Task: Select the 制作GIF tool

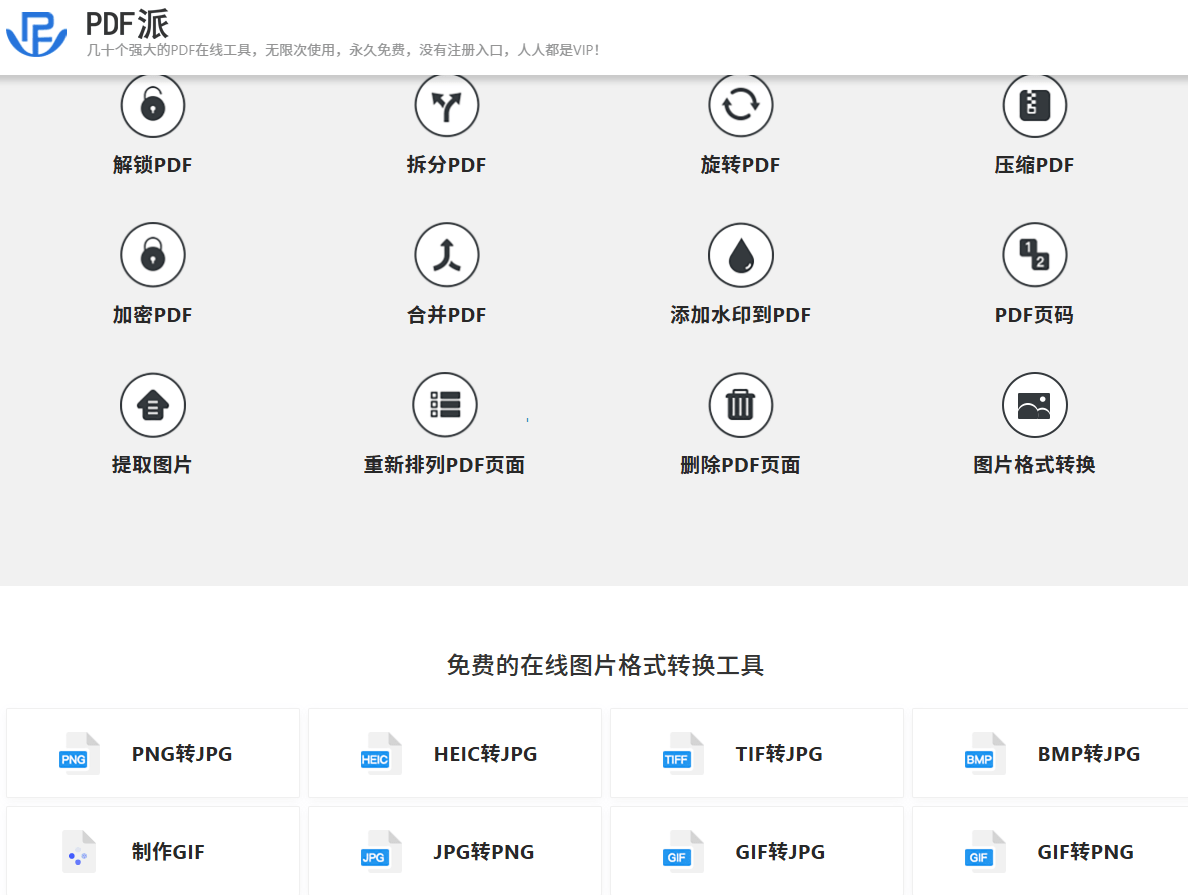Action: coord(152,851)
